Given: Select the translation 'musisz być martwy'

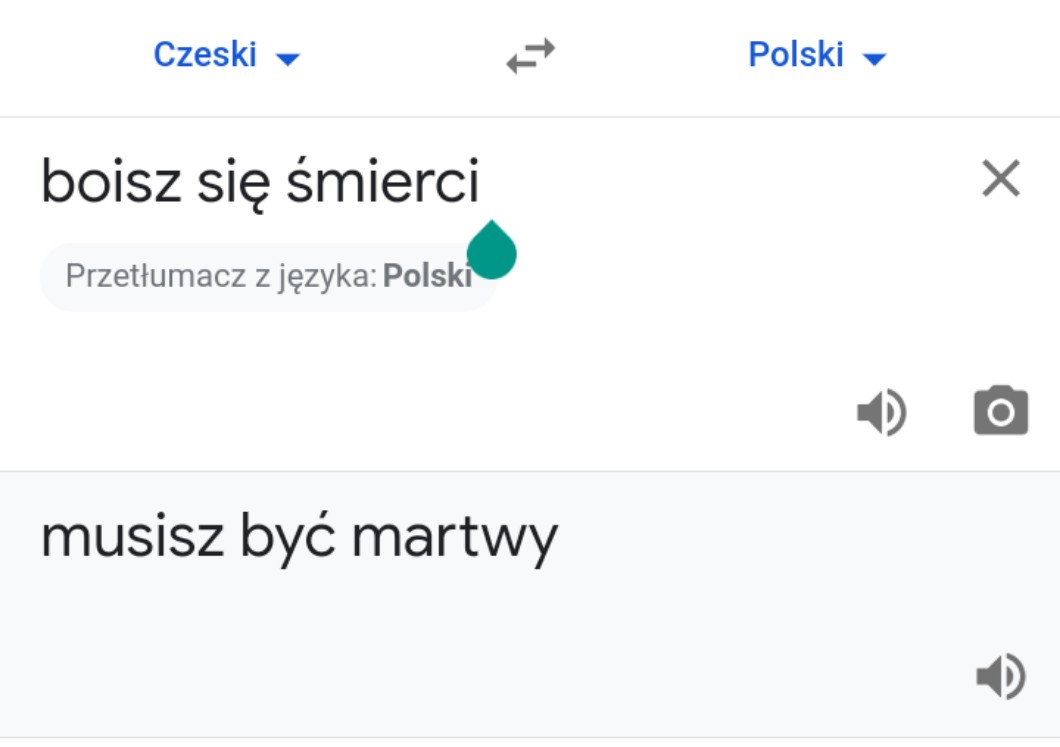Looking at the screenshot, I should 299,538.
